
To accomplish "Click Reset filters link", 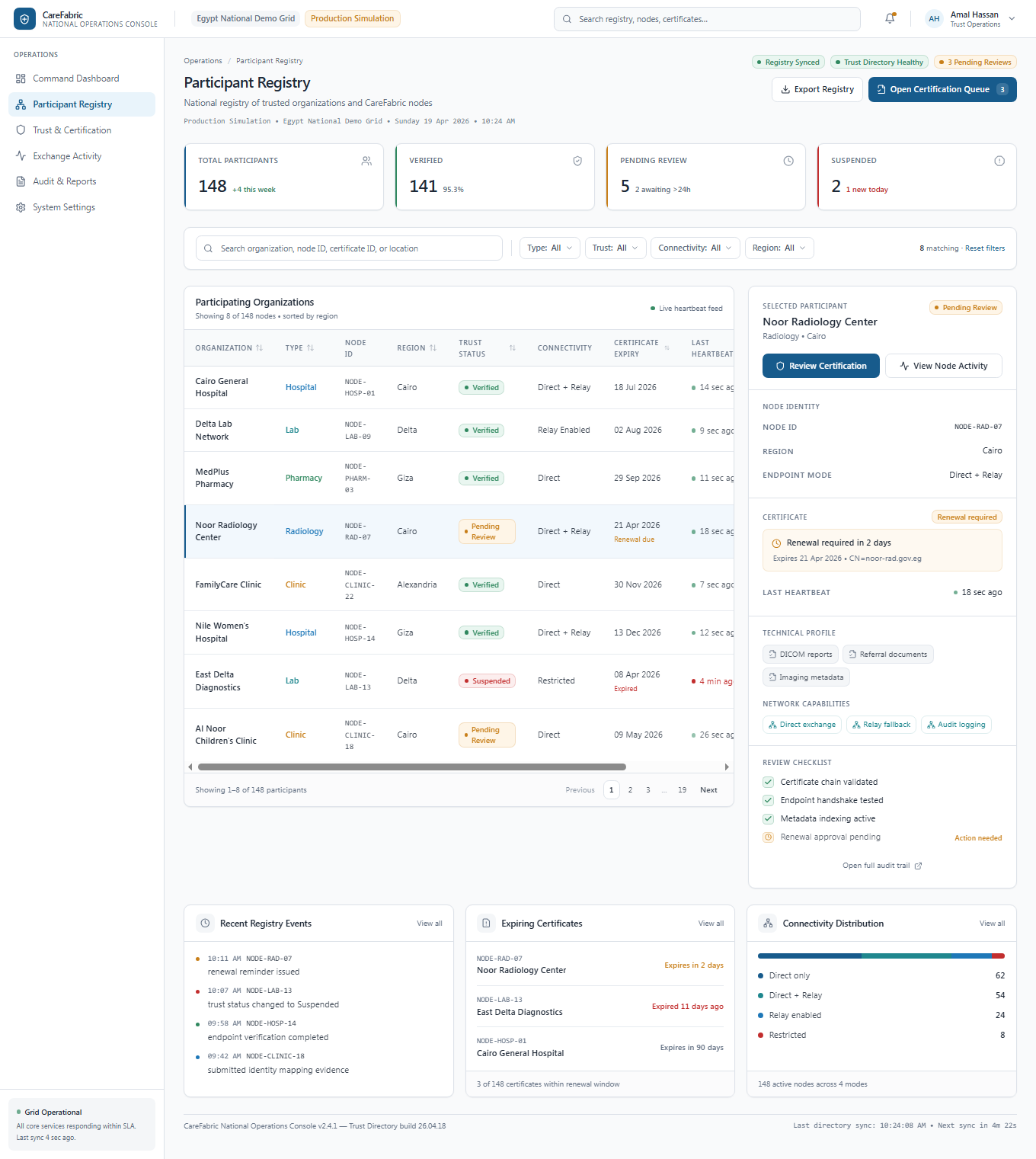I will tap(985, 248).
